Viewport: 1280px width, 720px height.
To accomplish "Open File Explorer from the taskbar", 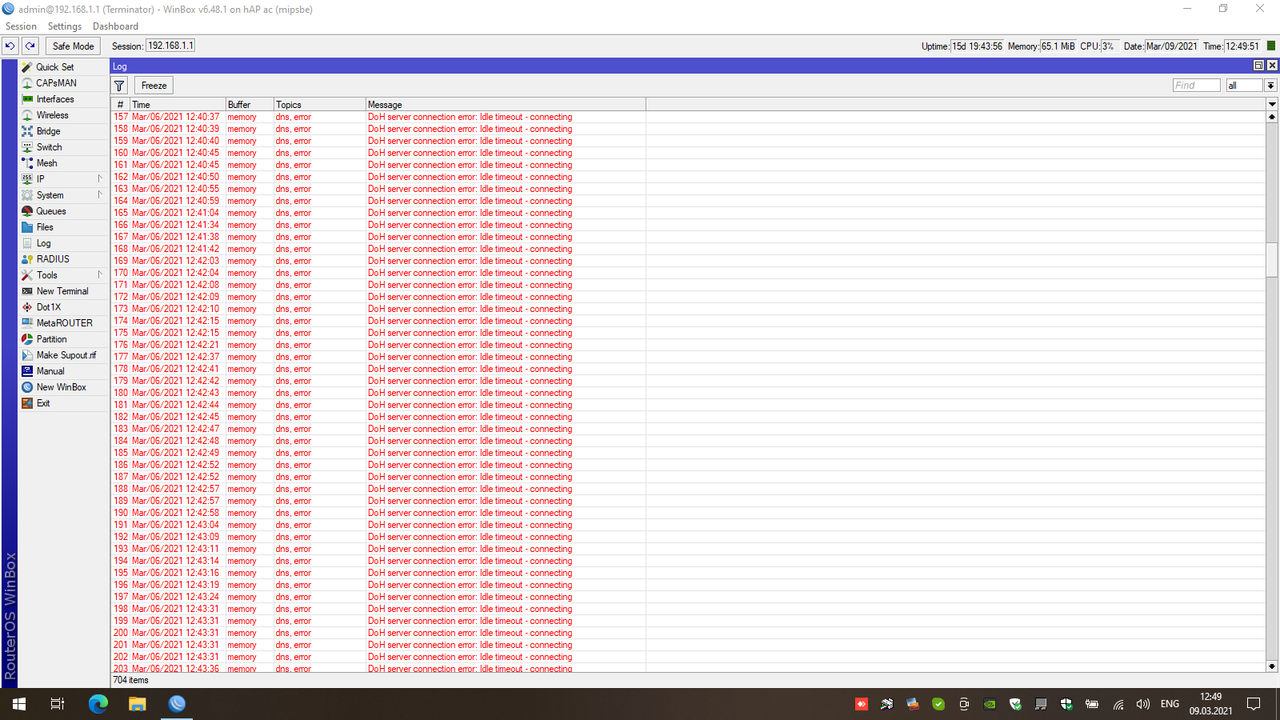I will click(x=136, y=704).
